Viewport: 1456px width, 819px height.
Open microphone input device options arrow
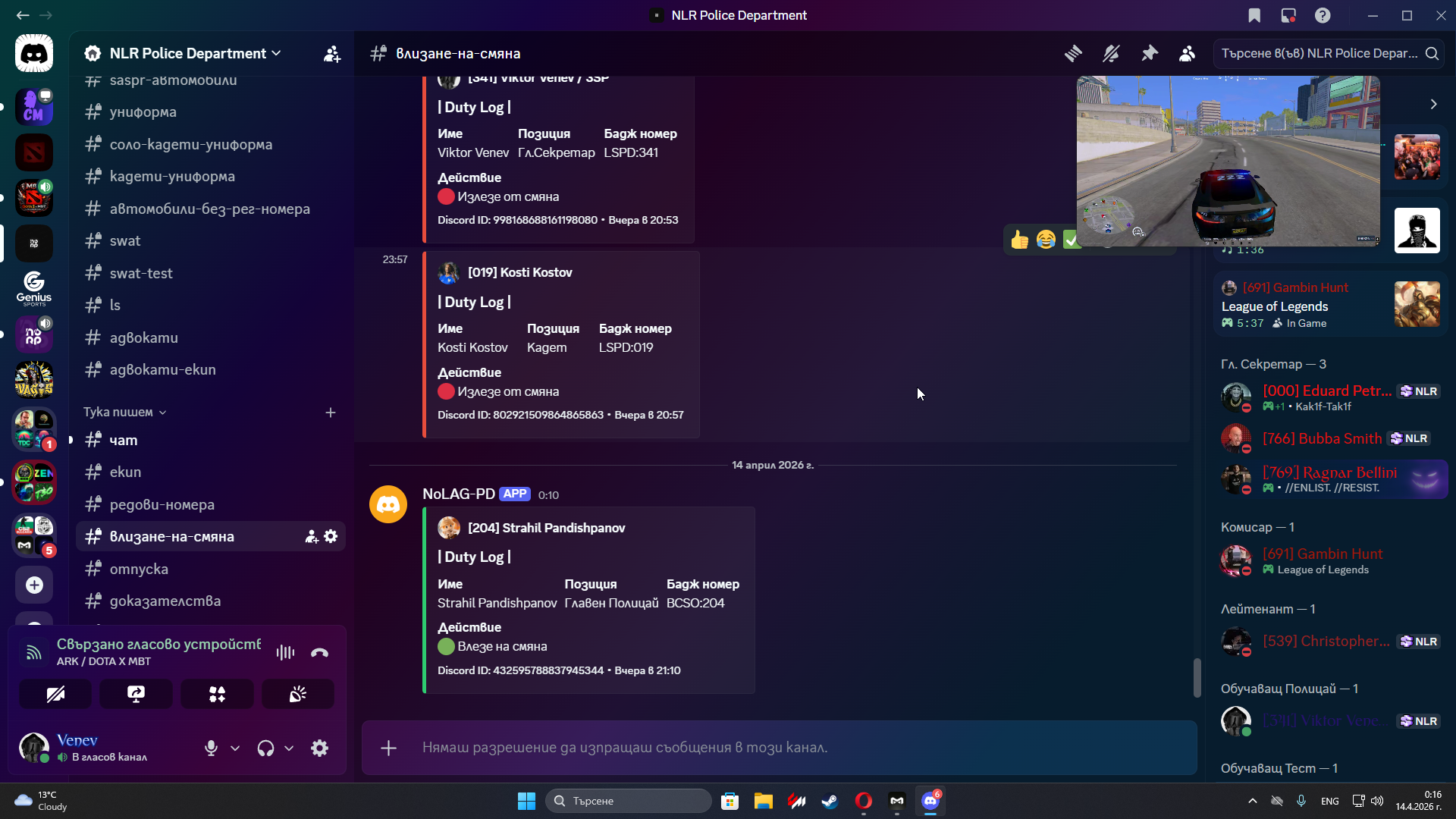pos(235,748)
